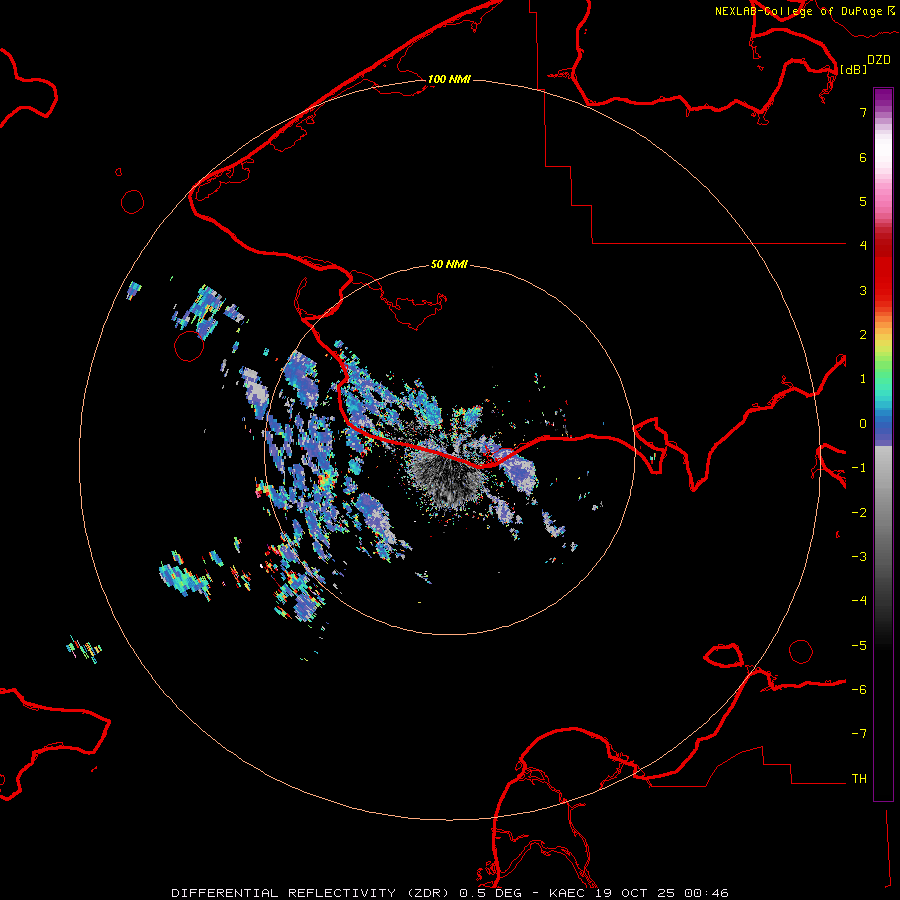
Task: Click the -4 dB legend label
Action: pos(859,600)
